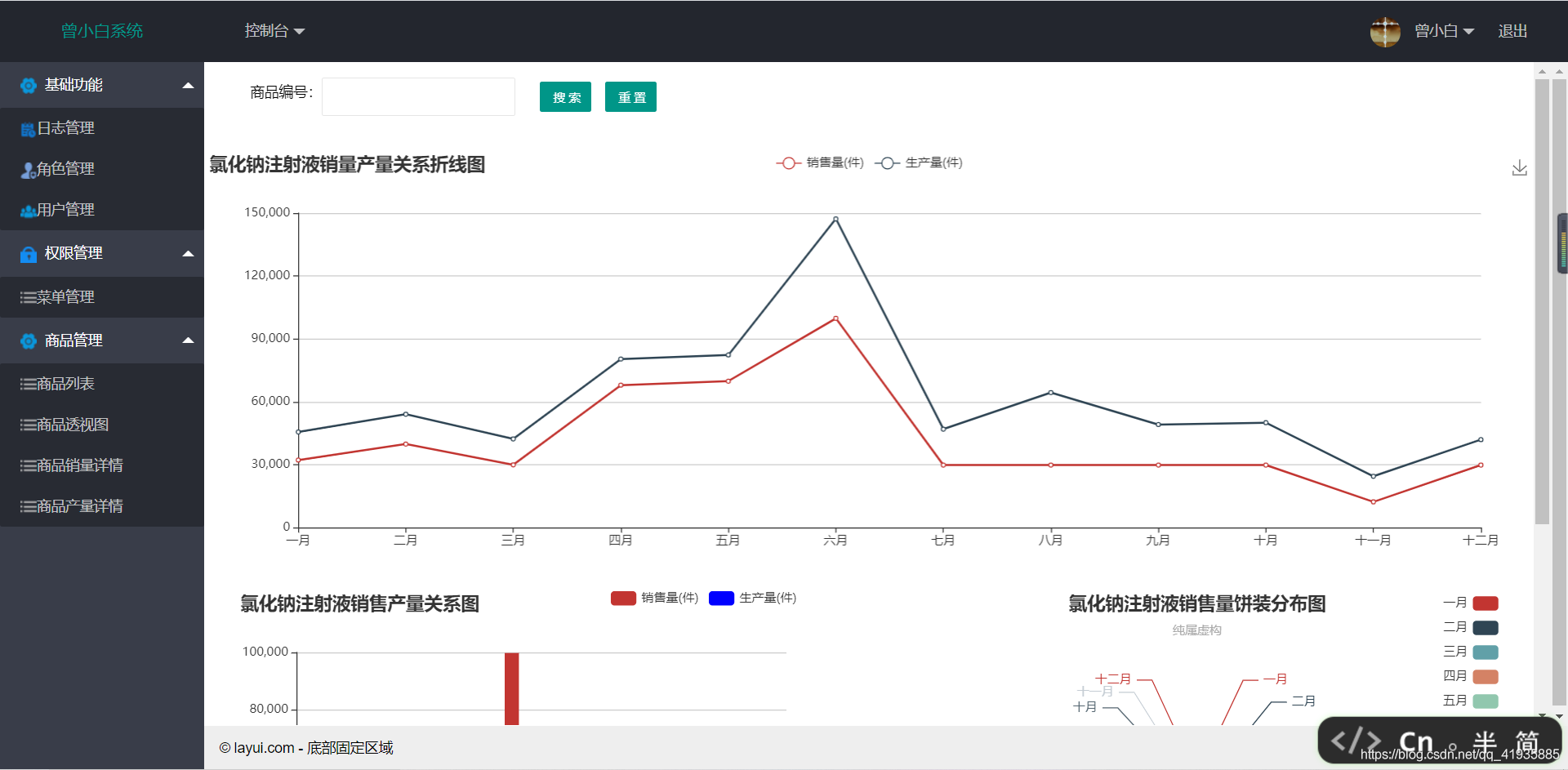Toggle 生产量(件) series in line chart legend

click(919, 163)
